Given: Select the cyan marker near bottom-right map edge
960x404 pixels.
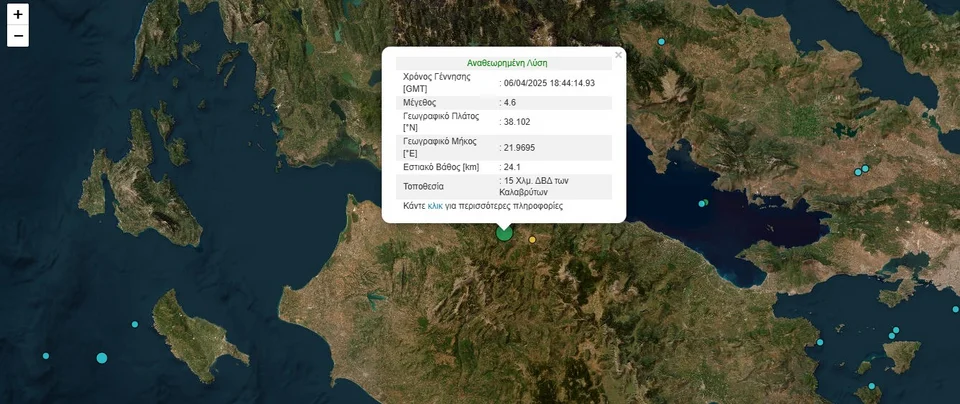Looking at the screenshot, I should (872, 386).
